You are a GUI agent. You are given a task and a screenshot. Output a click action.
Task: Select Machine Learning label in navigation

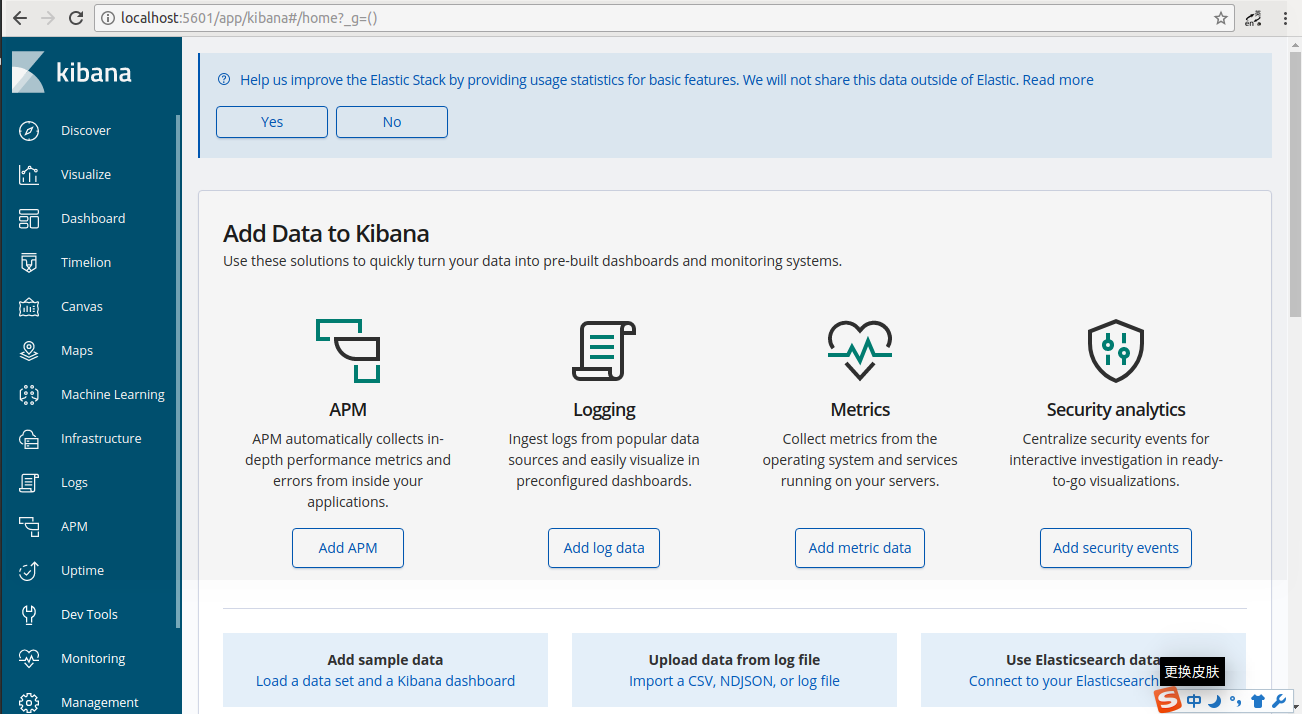(x=113, y=395)
